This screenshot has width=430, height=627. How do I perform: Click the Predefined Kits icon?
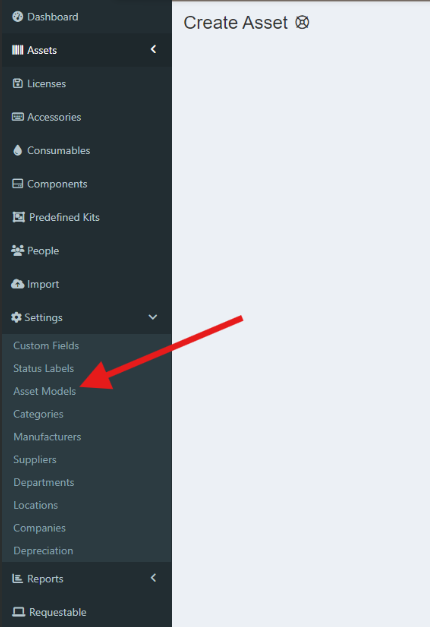18,217
